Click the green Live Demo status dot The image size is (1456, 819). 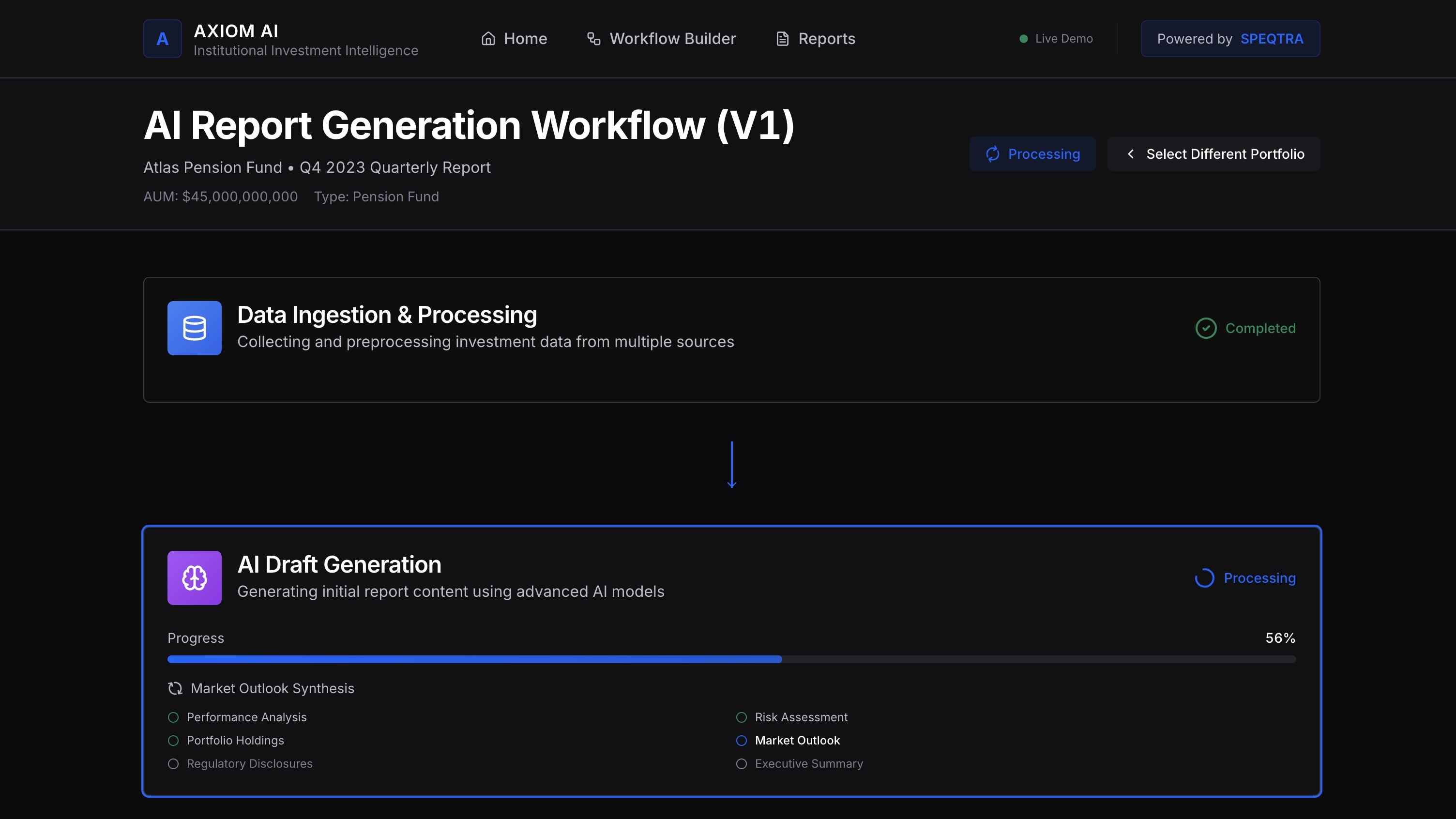[1023, 38]
